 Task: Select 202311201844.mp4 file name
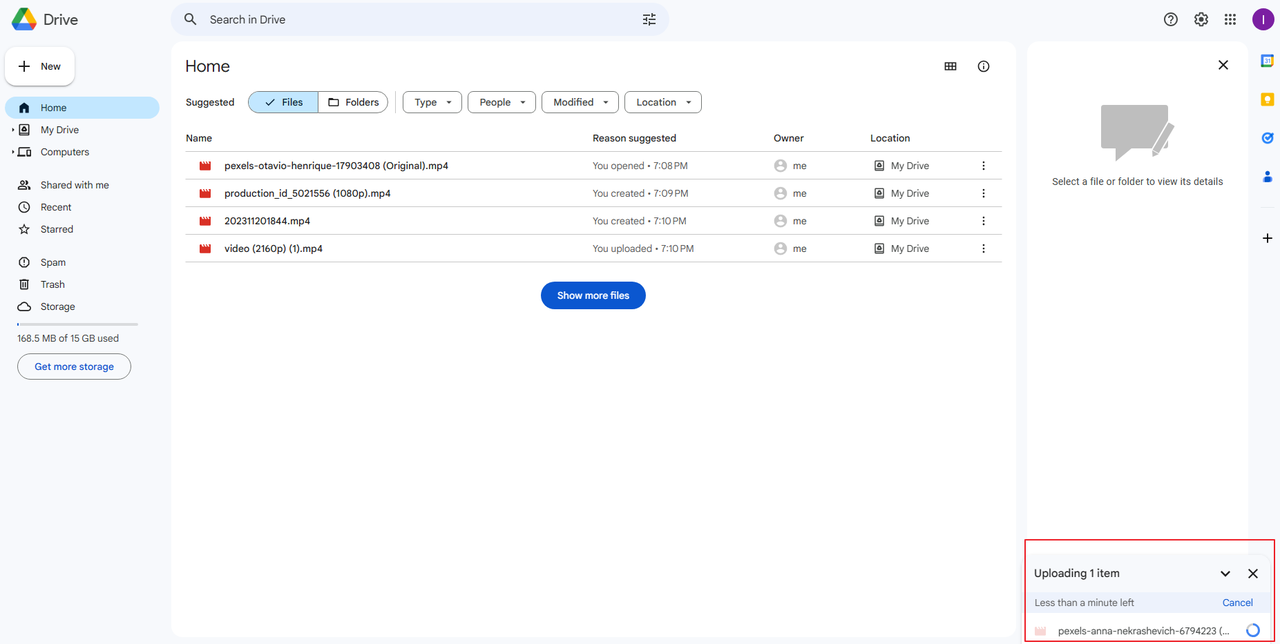267,221
